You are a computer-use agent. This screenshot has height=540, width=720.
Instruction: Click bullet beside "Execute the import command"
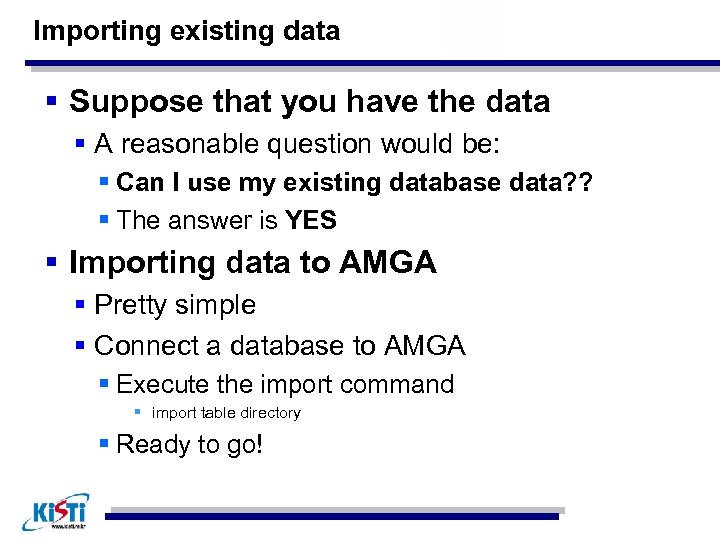pos(104,385)
